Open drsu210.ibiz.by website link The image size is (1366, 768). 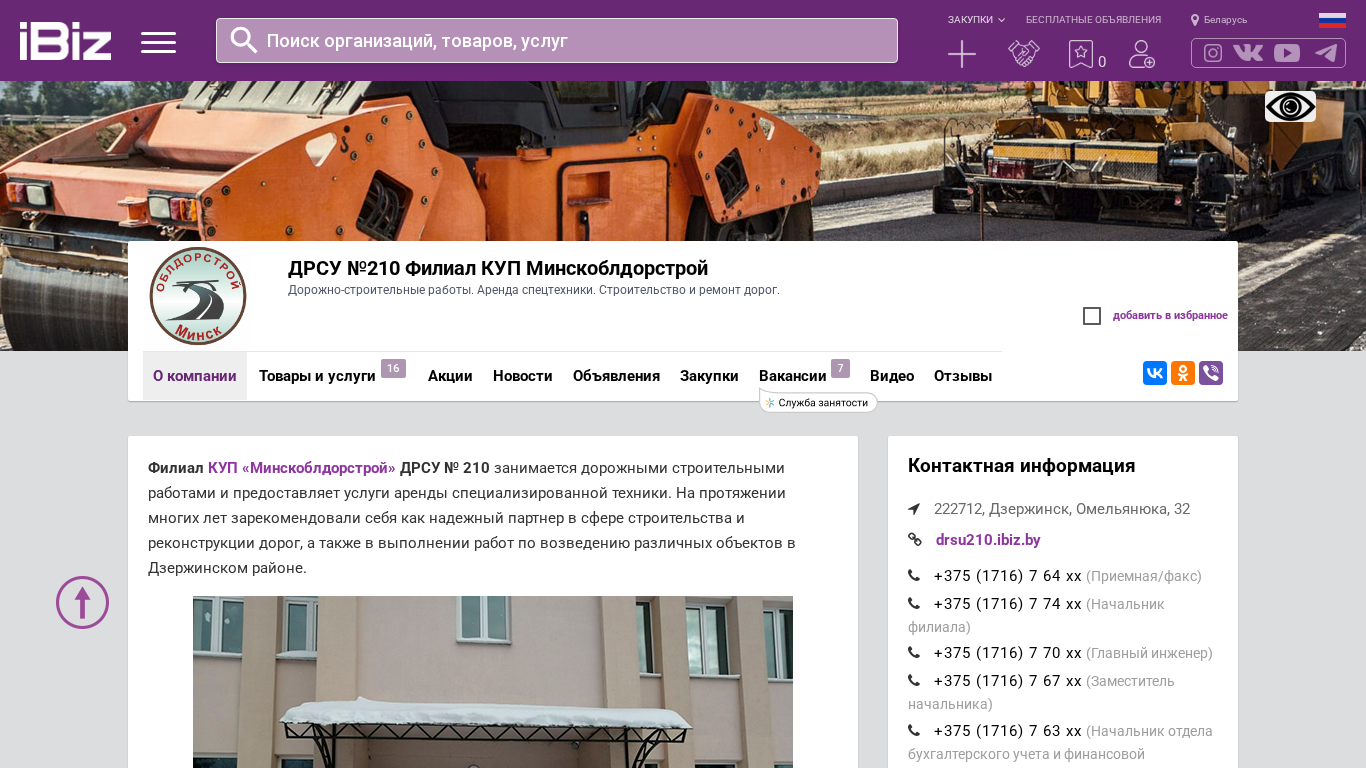click(988, 540)
